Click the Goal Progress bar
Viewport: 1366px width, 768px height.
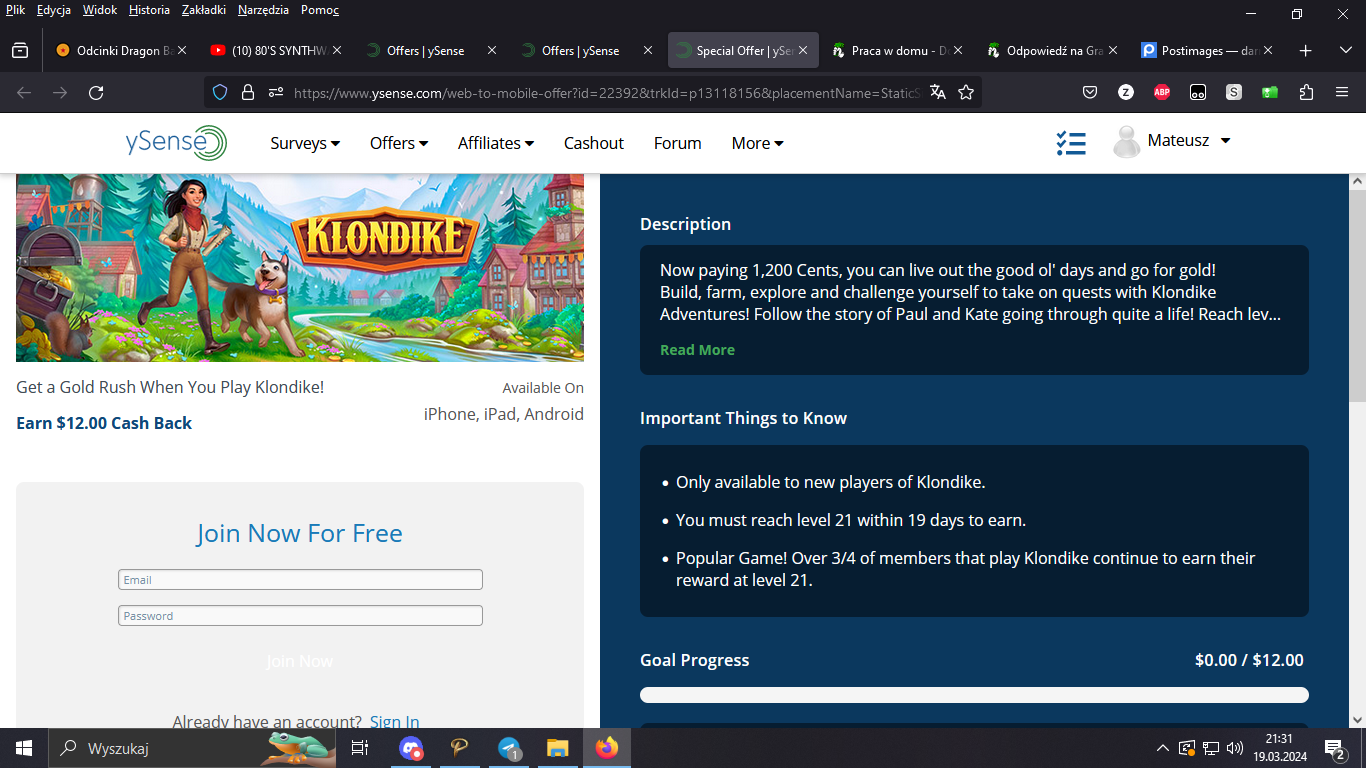click(x=974, y=695)
